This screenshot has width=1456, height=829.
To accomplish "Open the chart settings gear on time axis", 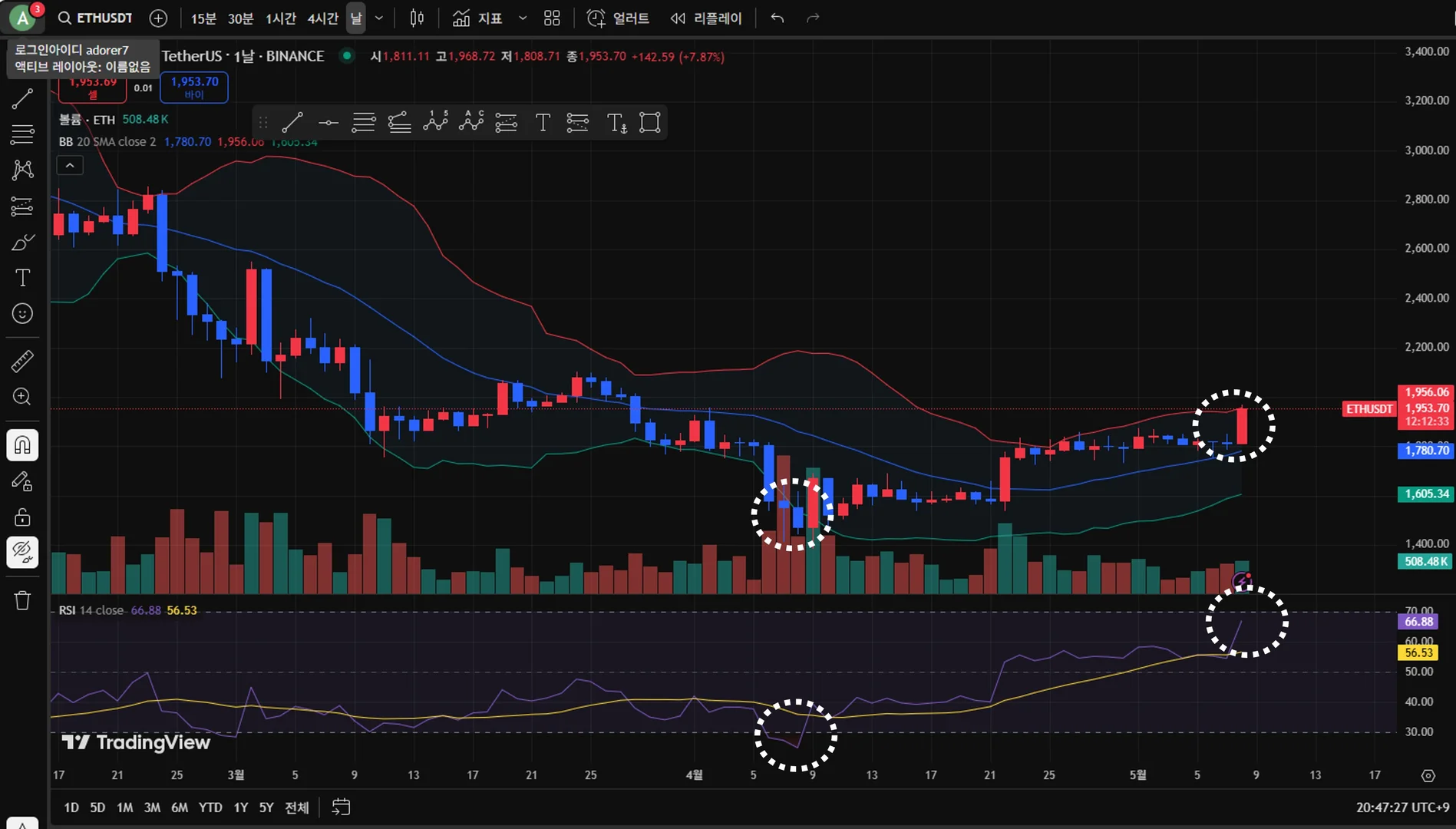I will pos(1428,776).
